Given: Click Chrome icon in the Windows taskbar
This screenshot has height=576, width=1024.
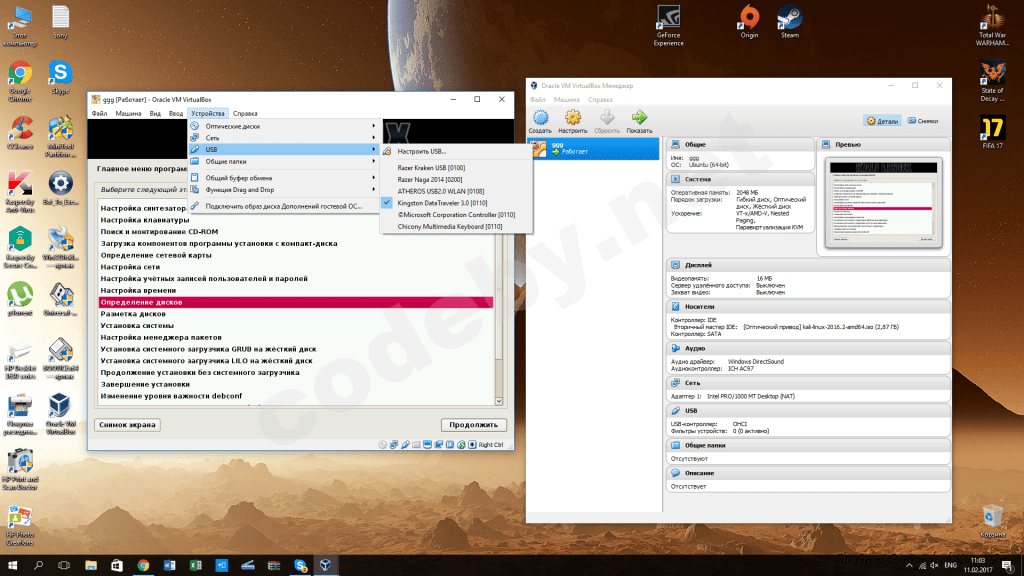Looking at the screenshot, I should pyautogui.click(x=143, y=565).
